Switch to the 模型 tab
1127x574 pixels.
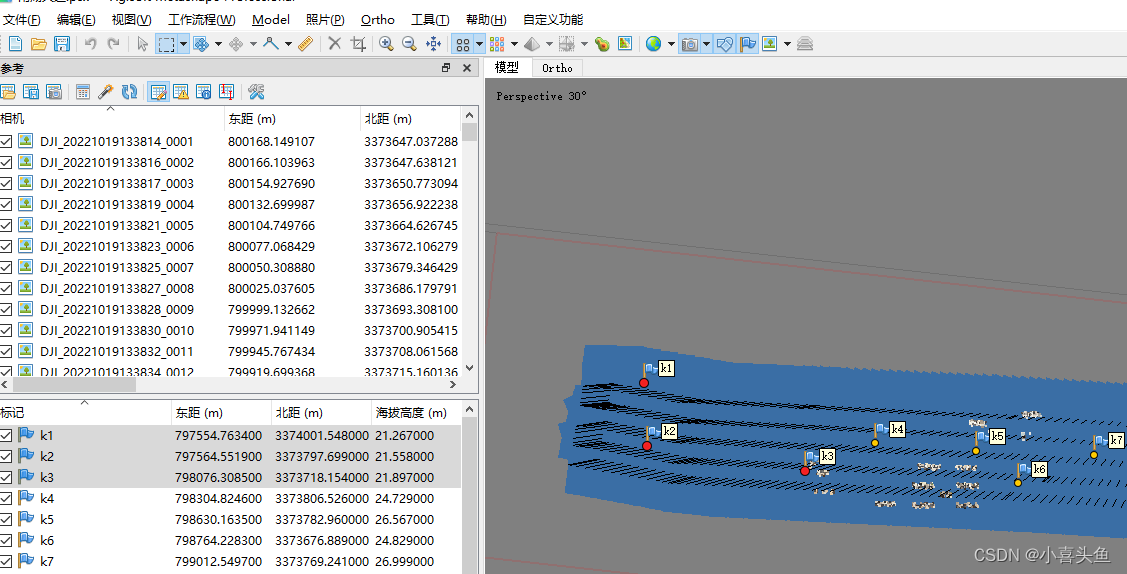pyautogui.click(x=507, y=68)
